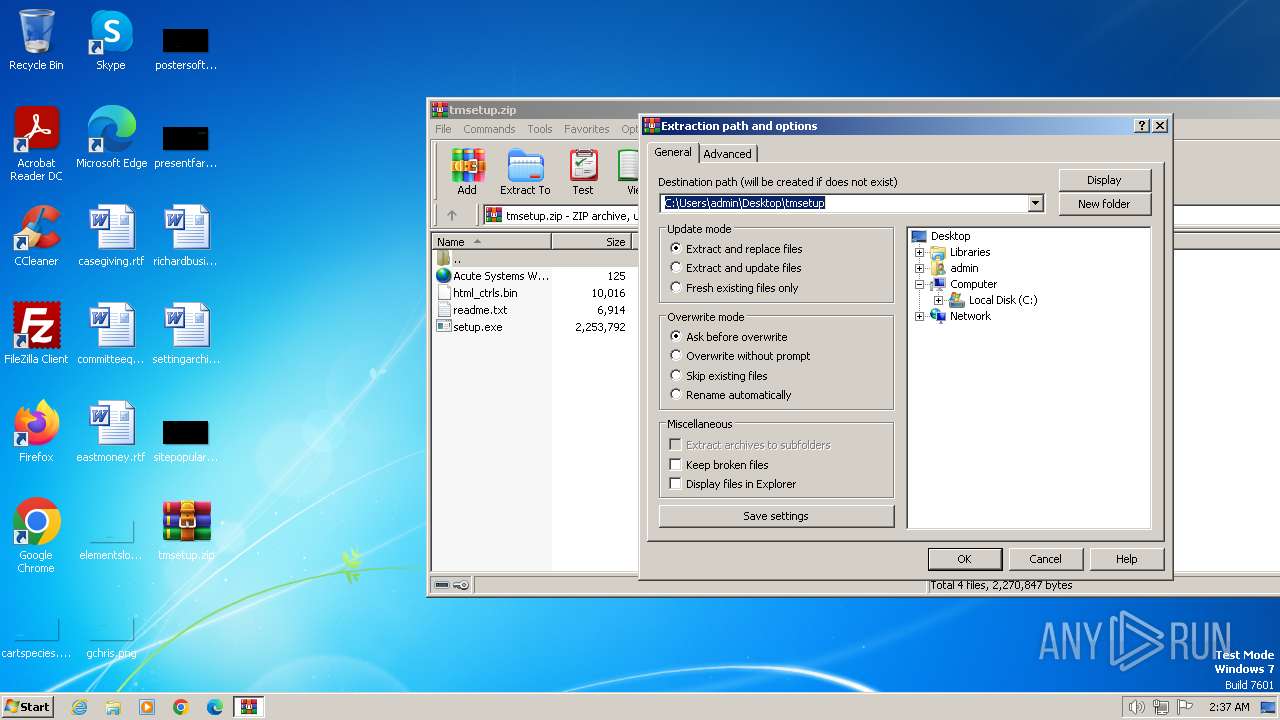Viewport: 1280px width, 720px height.
Task: Click the Display button
Action: [1104, 180]
